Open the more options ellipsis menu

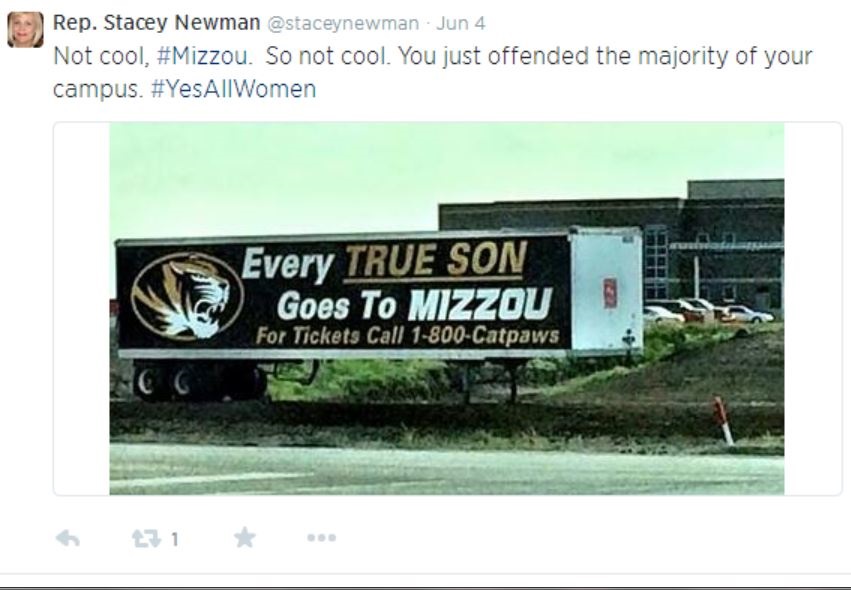[x=321, y=538]
